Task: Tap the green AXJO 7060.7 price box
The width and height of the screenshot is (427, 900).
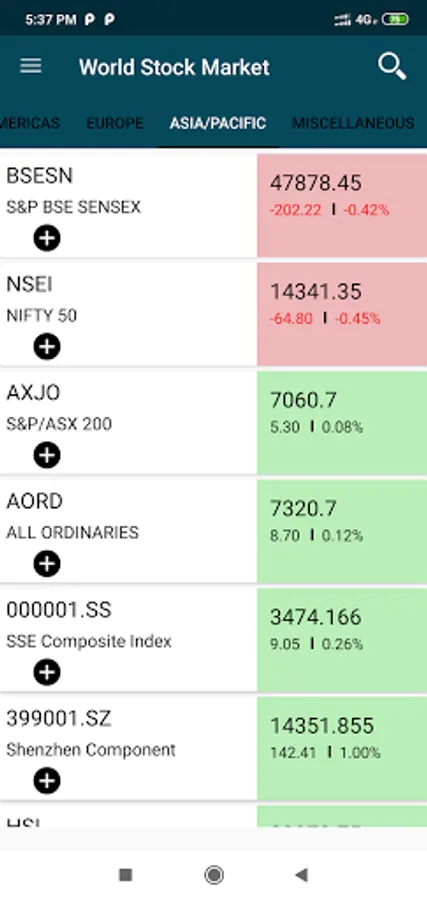Action: (x=342, y=422)
